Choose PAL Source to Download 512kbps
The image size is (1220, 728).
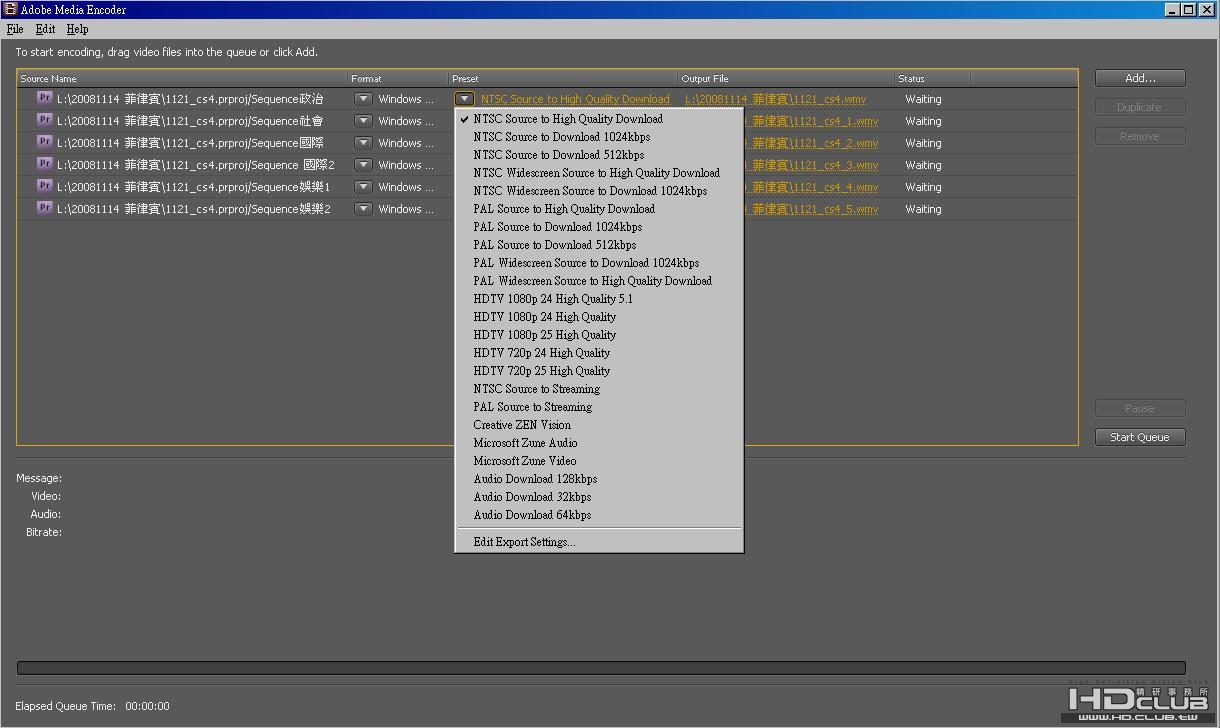click(599, 245)
